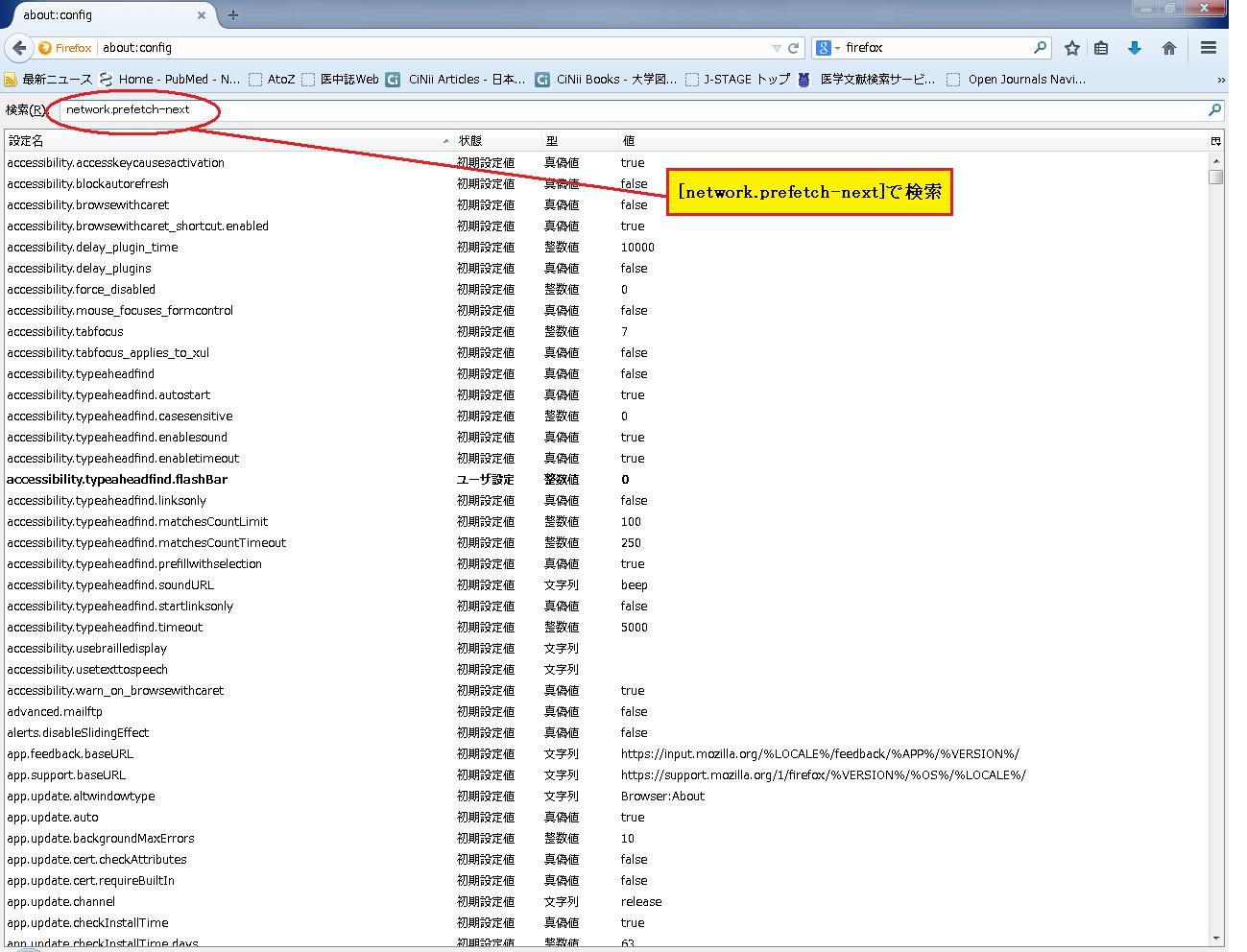Sort by 状態 column header
This screenshot has height=952, width=1247.
pyautogui.click(x=497, y=141)
